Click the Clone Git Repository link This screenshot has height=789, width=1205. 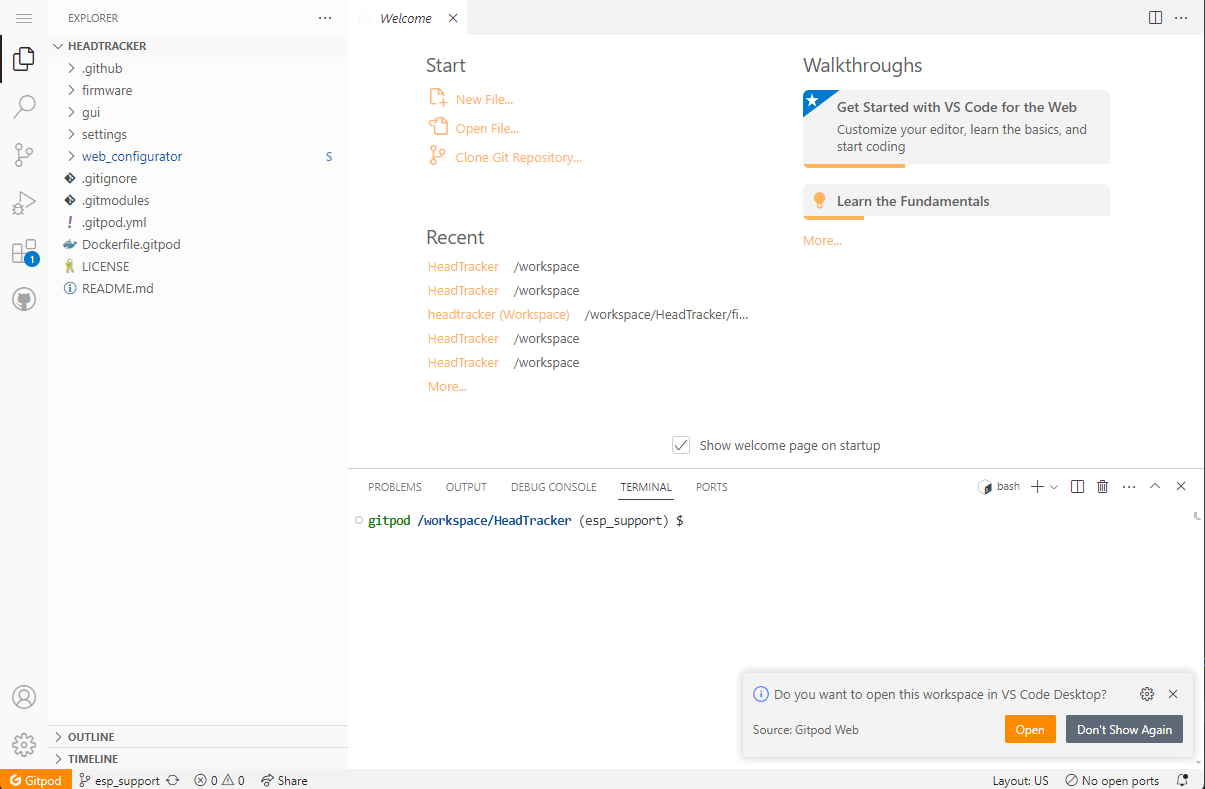[x=518, y=157]
